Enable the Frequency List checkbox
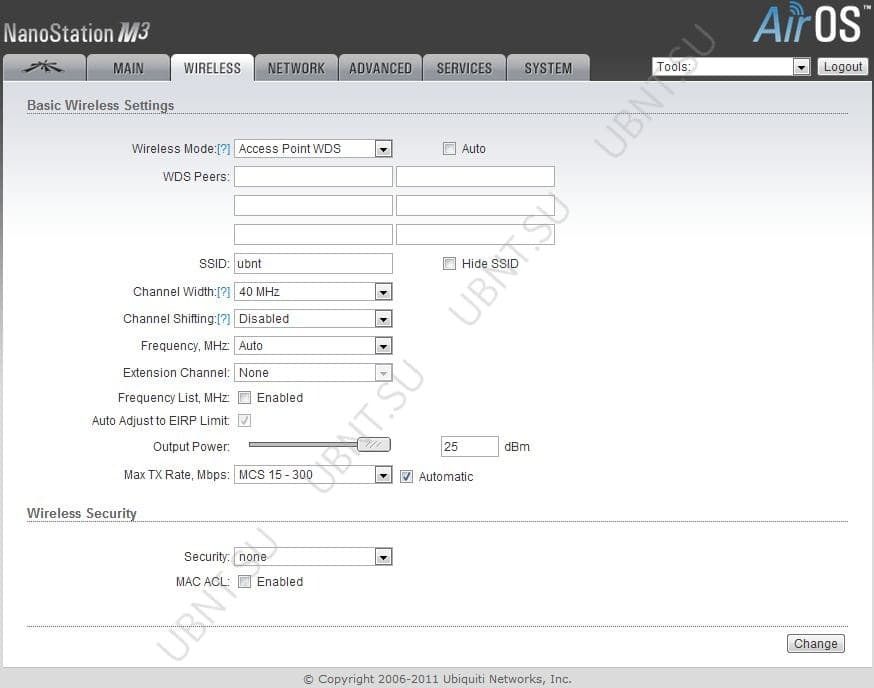Screen dimensions: 874x688 coord(244,398)
